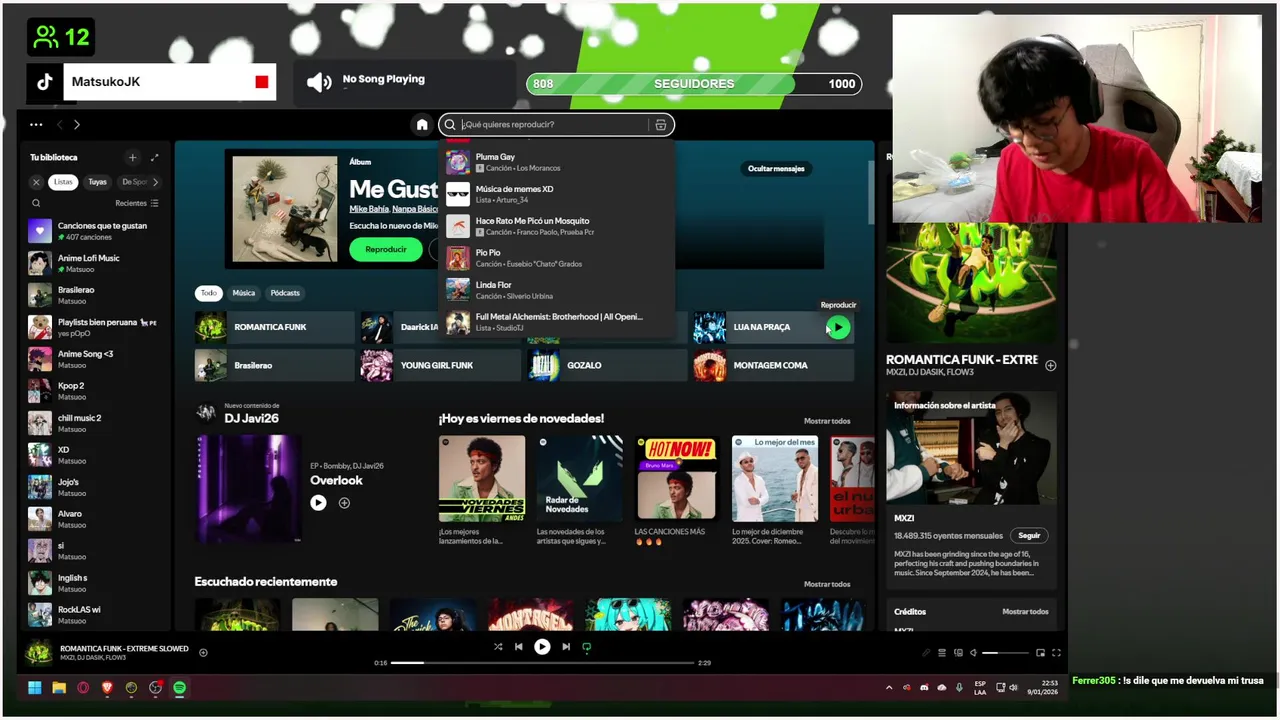Open Mike Bahía artist link
The image size is (1280, 720).
368,209
